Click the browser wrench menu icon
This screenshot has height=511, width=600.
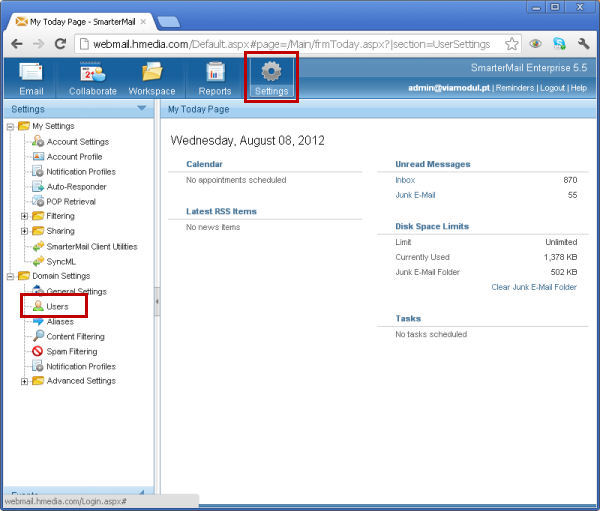tap(583, 44)
